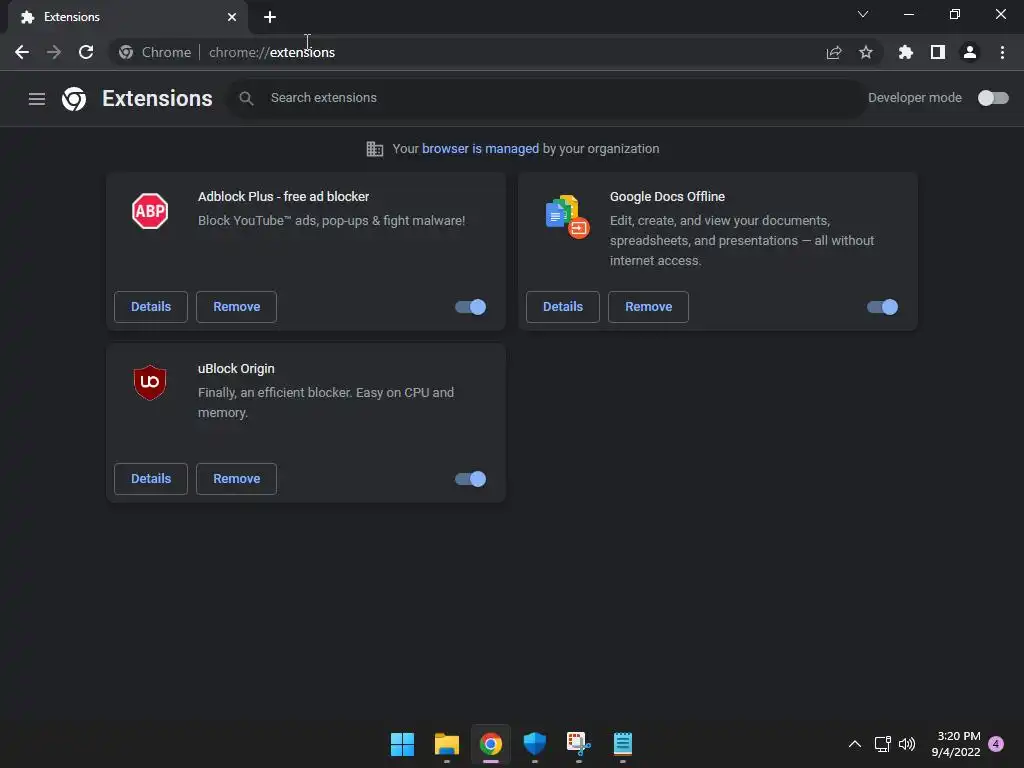1024x768 pixels.
Task: Click the Adblock Plus ABP icon
Action: click(150, 211)
